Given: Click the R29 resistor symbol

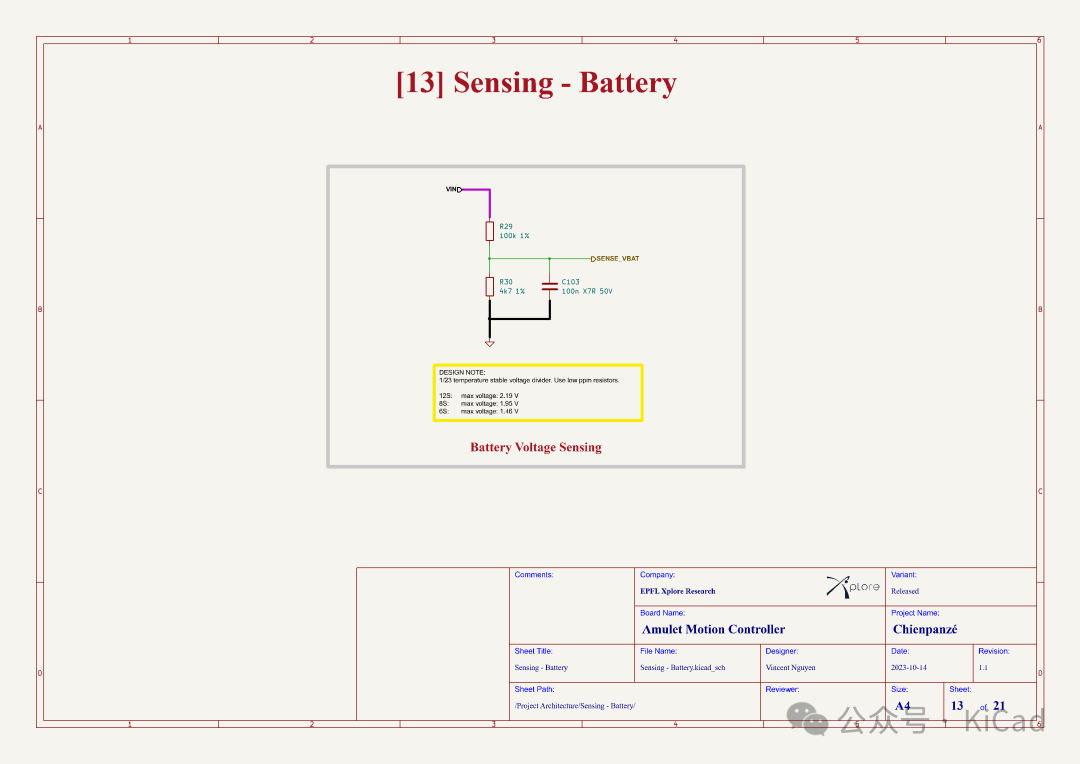Looking at the screenshot, I should [x=490, y=231].
